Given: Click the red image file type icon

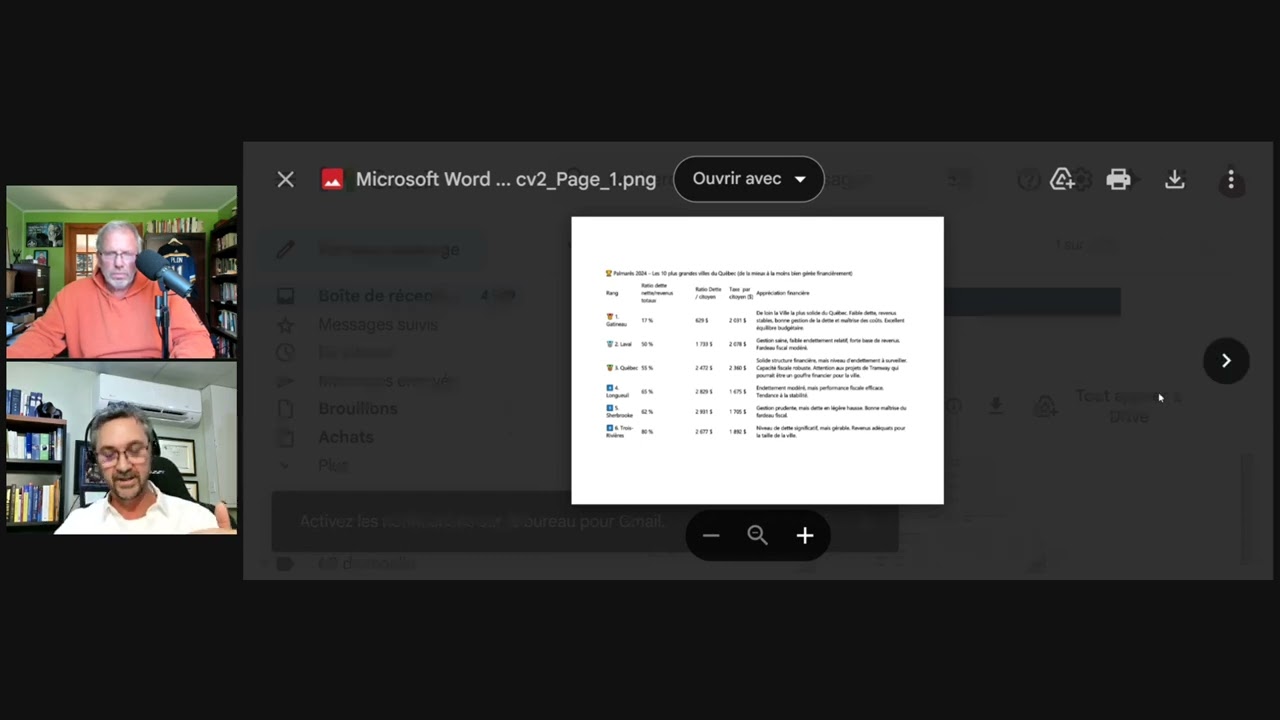Looking at the screenshot, I should tap(332, 179).
